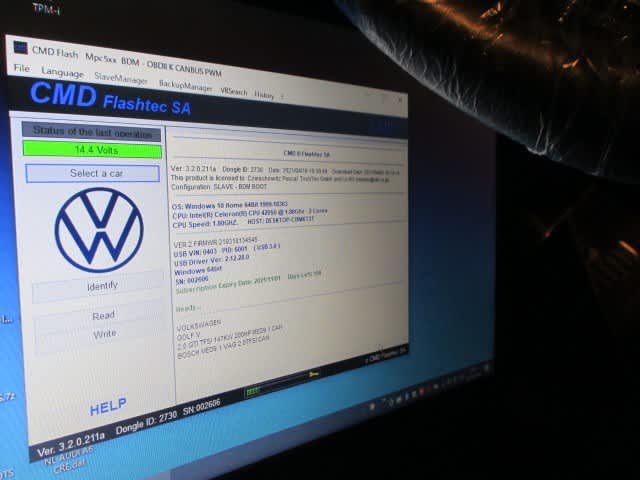Image resolution: width=640 pixels, height=480 pixels.
Task: Open the Language menu
Action: point(62,73)
